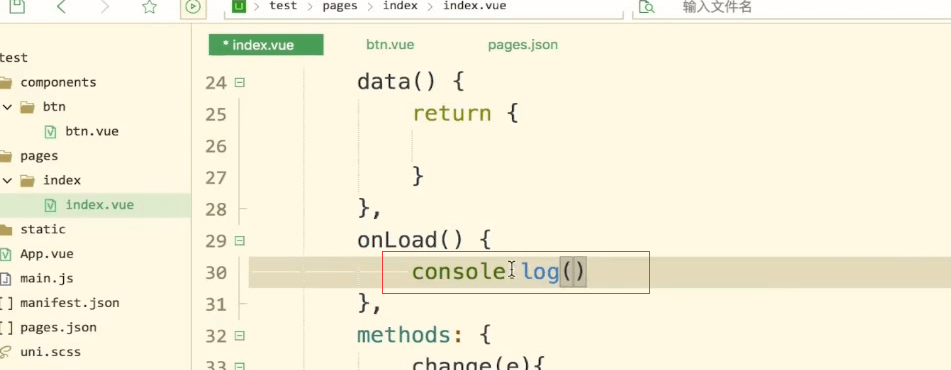
Task: Select the 'index' breadcrumb folder segment
Action: tap(400, 6)
